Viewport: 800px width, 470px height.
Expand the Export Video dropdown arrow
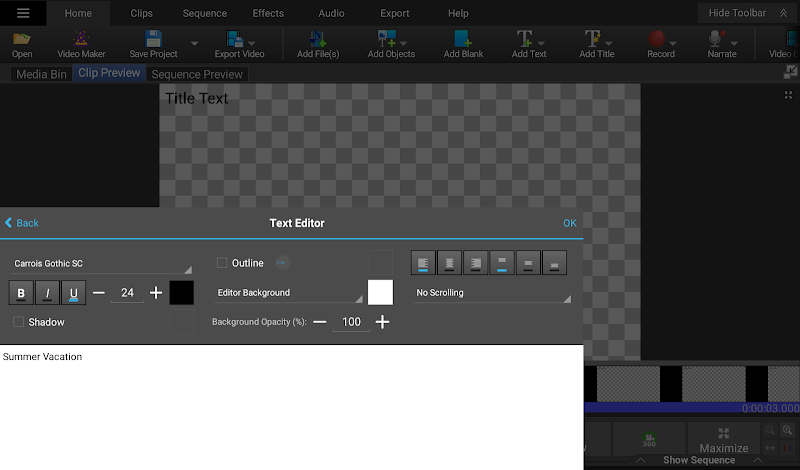[252, 43]
